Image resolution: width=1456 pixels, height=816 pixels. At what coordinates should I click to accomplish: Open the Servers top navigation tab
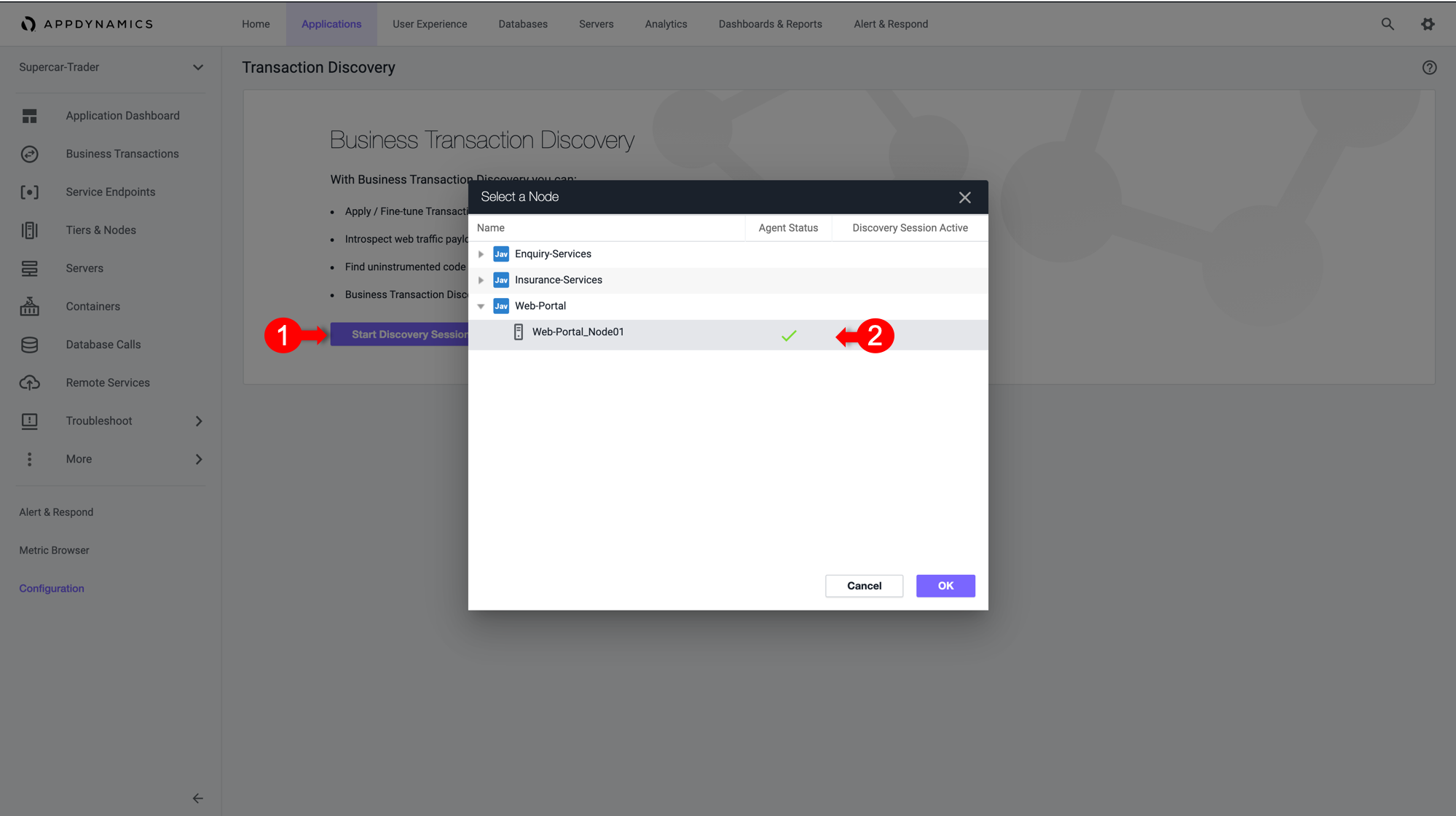pyautogui.click(x=596, y=24)
